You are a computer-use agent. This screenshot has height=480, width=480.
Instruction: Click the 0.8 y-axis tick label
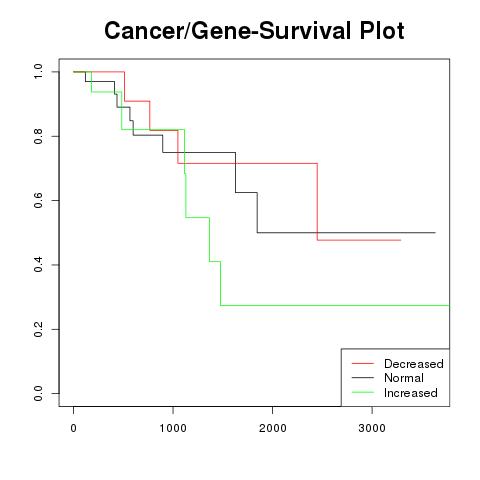(x=38, y=136)
